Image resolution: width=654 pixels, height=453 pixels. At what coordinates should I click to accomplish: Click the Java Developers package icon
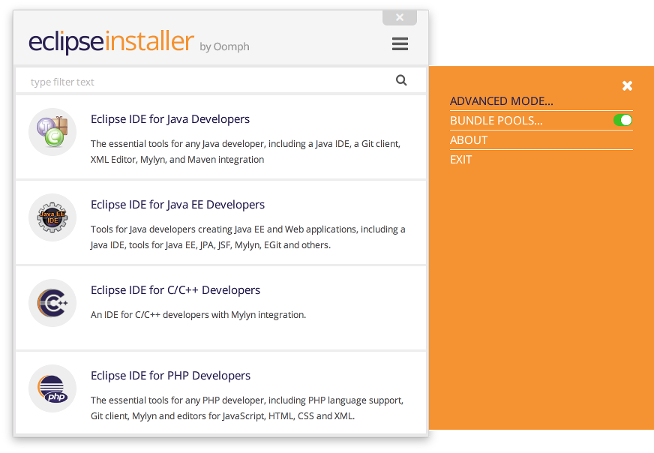53,132
